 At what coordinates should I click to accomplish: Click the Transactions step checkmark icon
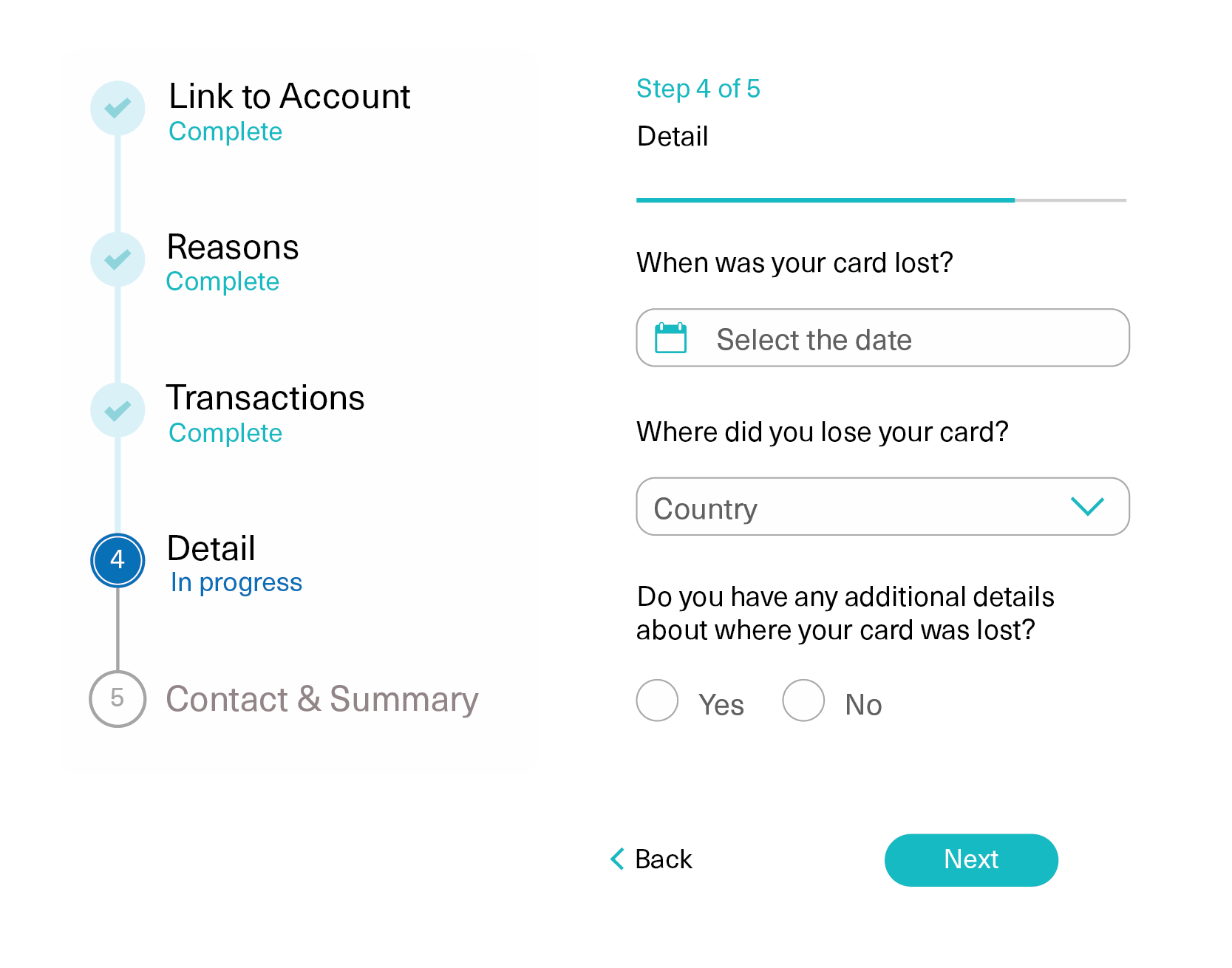pos(118,410)
